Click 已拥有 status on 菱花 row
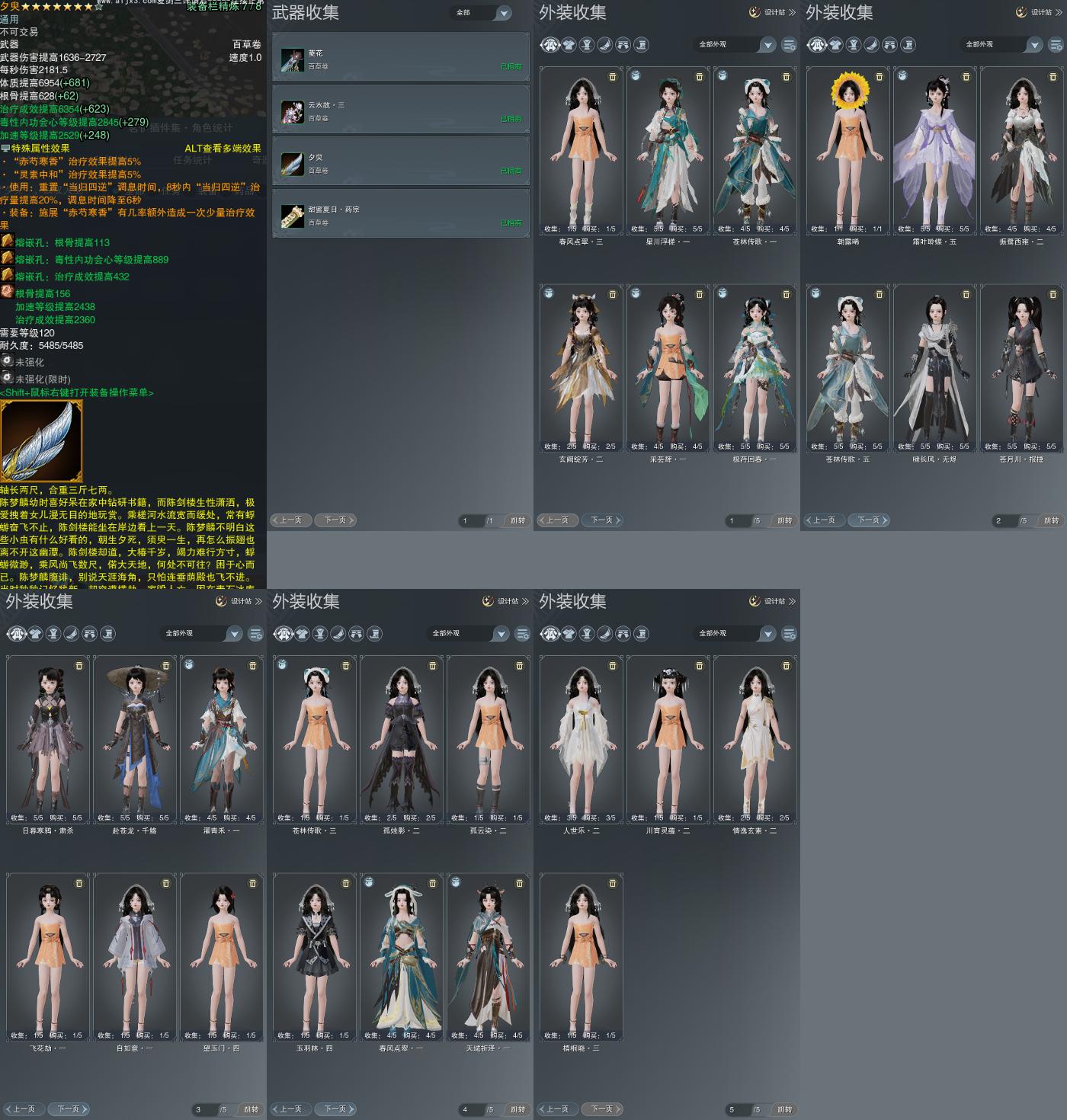 coord(511,67)
